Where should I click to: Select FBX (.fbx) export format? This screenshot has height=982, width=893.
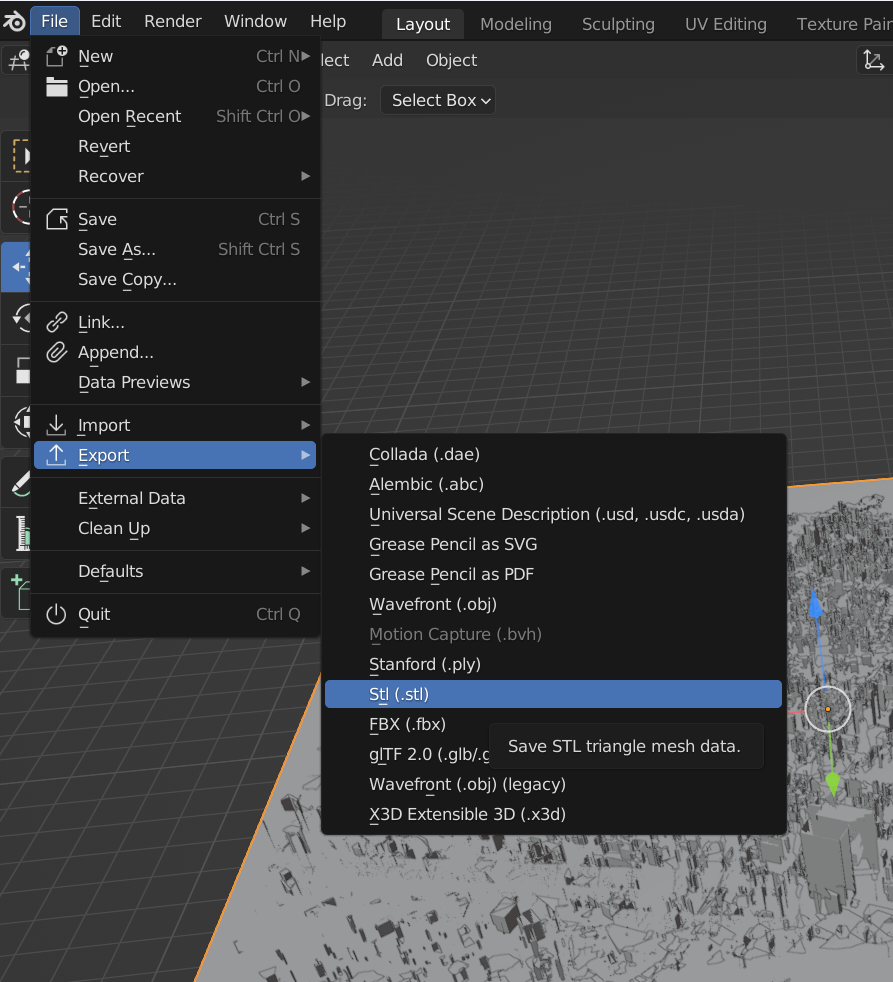point(407,724)
